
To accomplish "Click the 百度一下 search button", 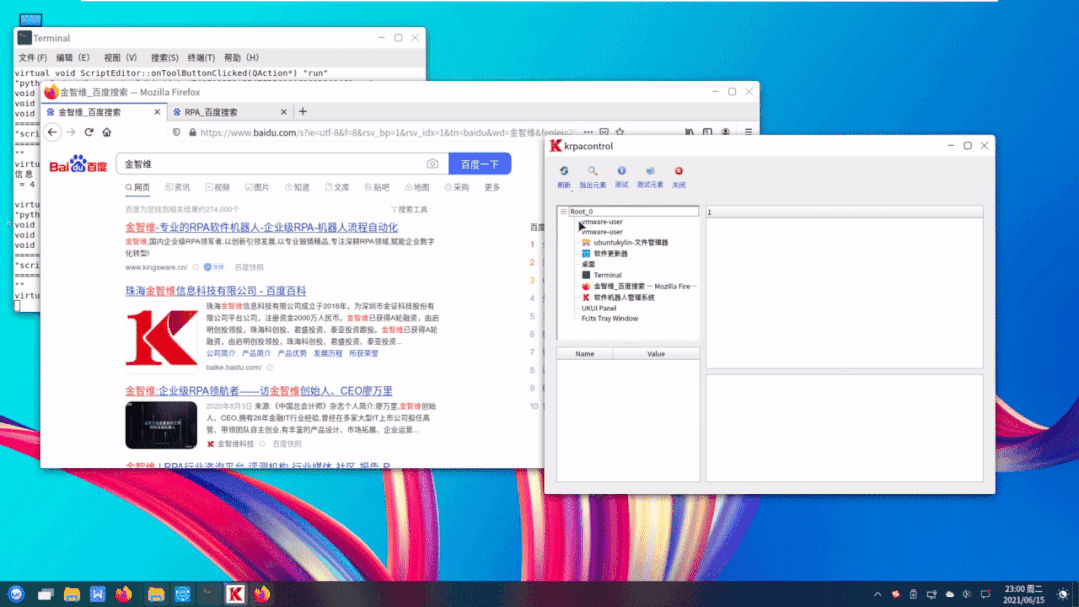I will 480,164.
